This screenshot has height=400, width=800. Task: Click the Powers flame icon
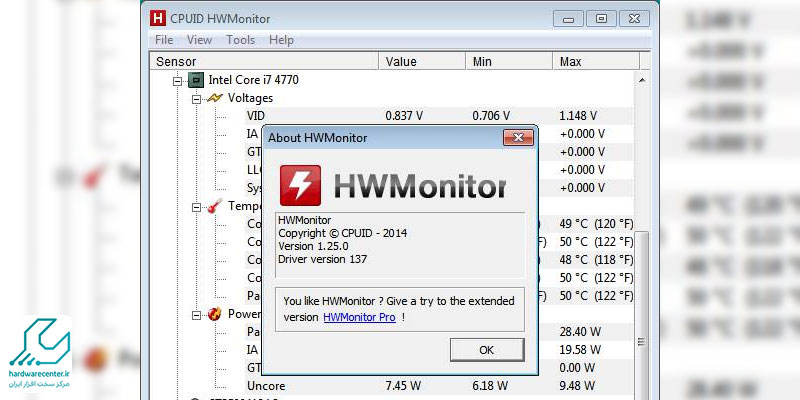coord(214,314)
